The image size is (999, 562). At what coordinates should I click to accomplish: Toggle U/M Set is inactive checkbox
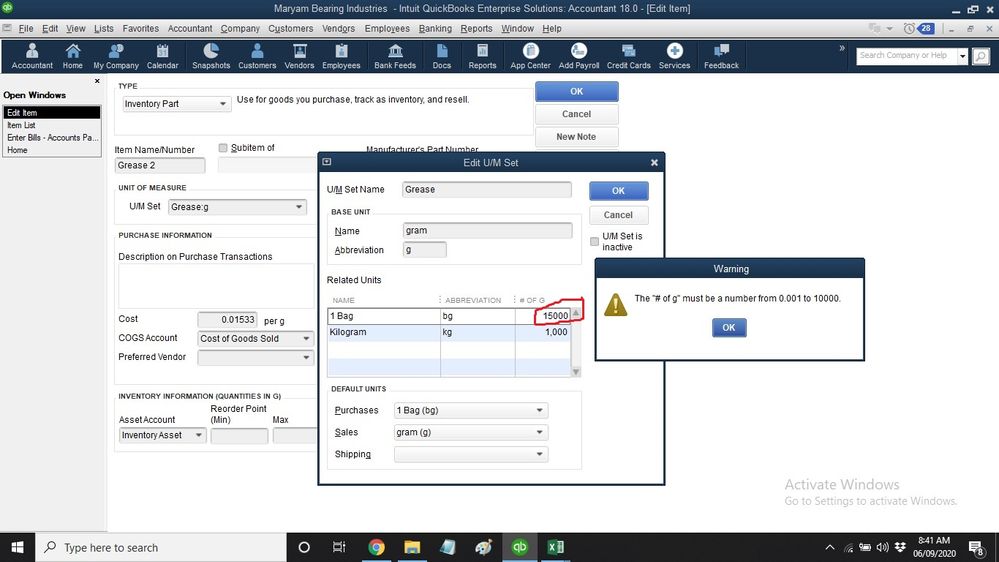pos(594,241)
